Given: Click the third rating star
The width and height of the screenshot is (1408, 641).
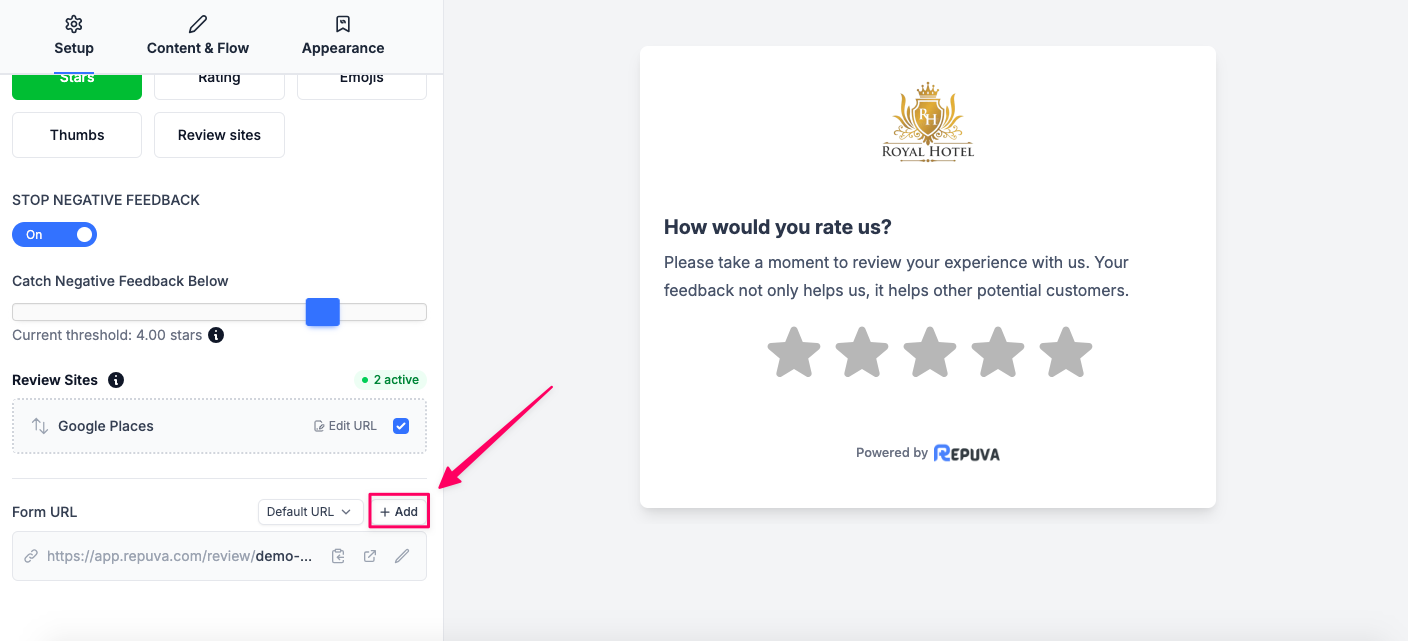Looking at the screenshot, I should click(930, 352).
